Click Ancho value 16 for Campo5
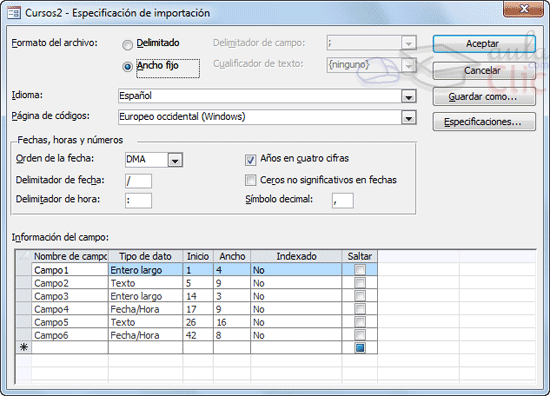The height and width of the screenshot is (396, 550). point(232,322)
